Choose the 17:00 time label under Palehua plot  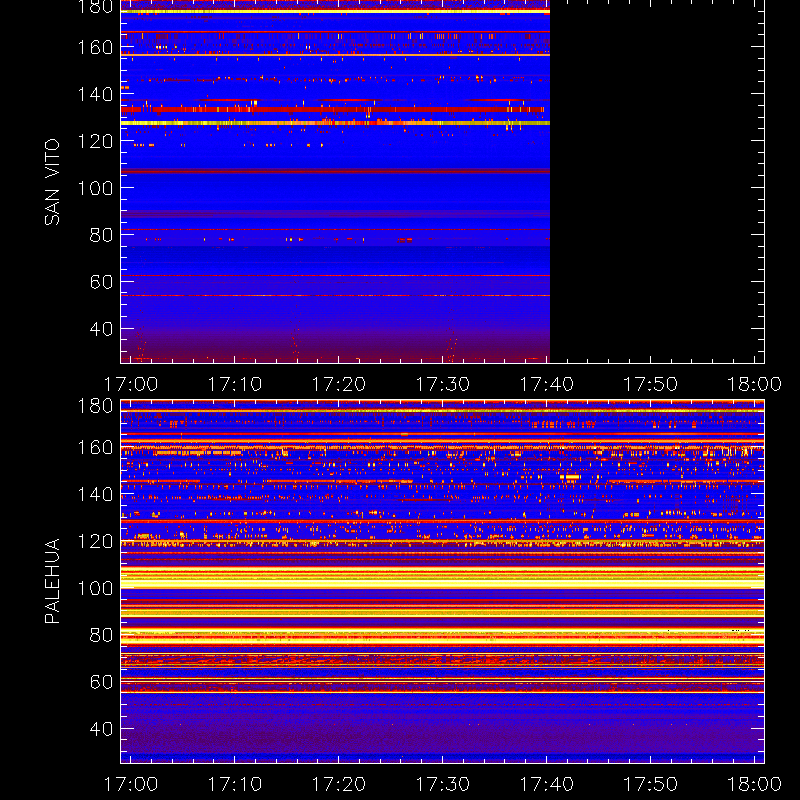coord(131,784)
